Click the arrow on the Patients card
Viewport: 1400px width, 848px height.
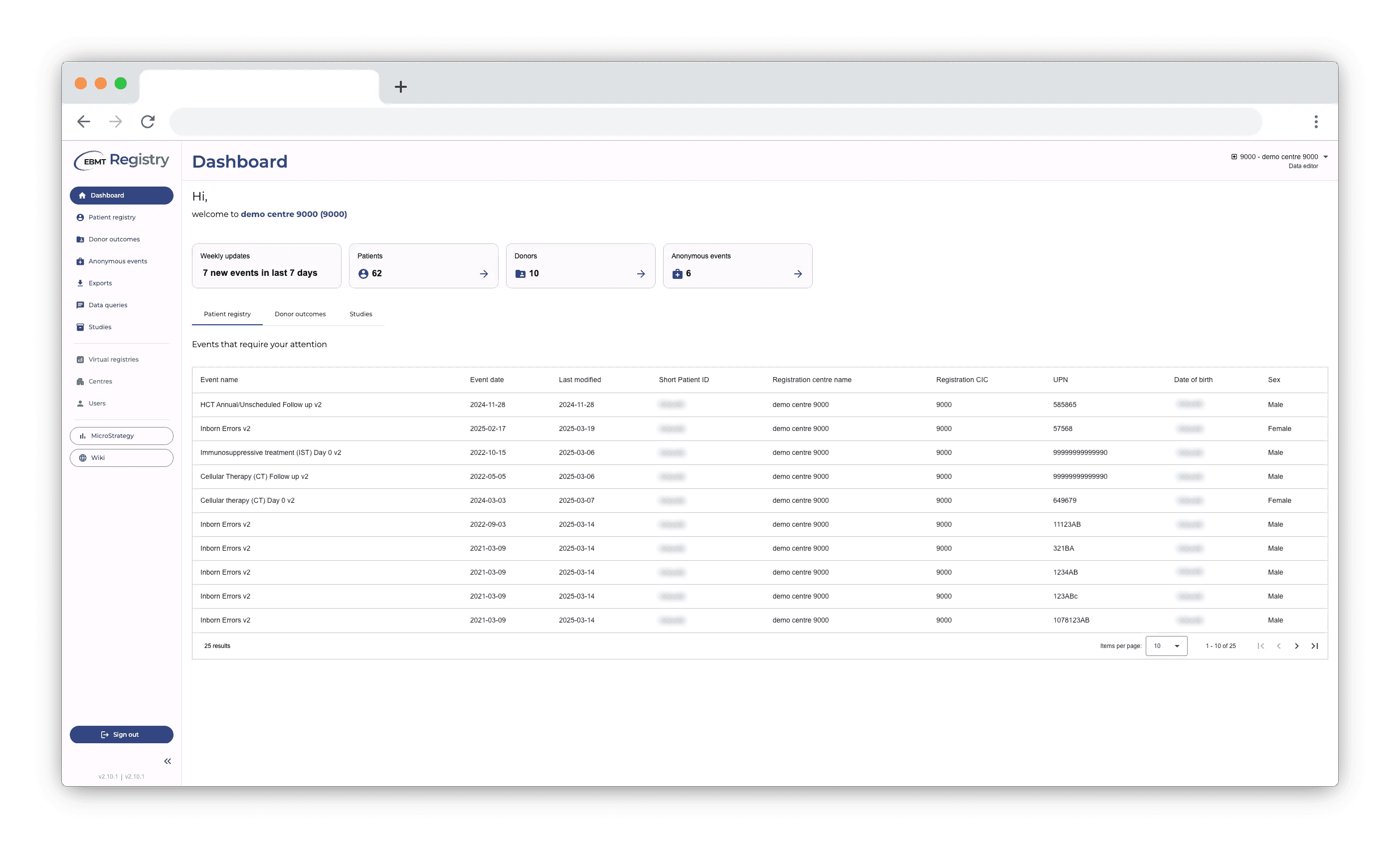point(484,274)
